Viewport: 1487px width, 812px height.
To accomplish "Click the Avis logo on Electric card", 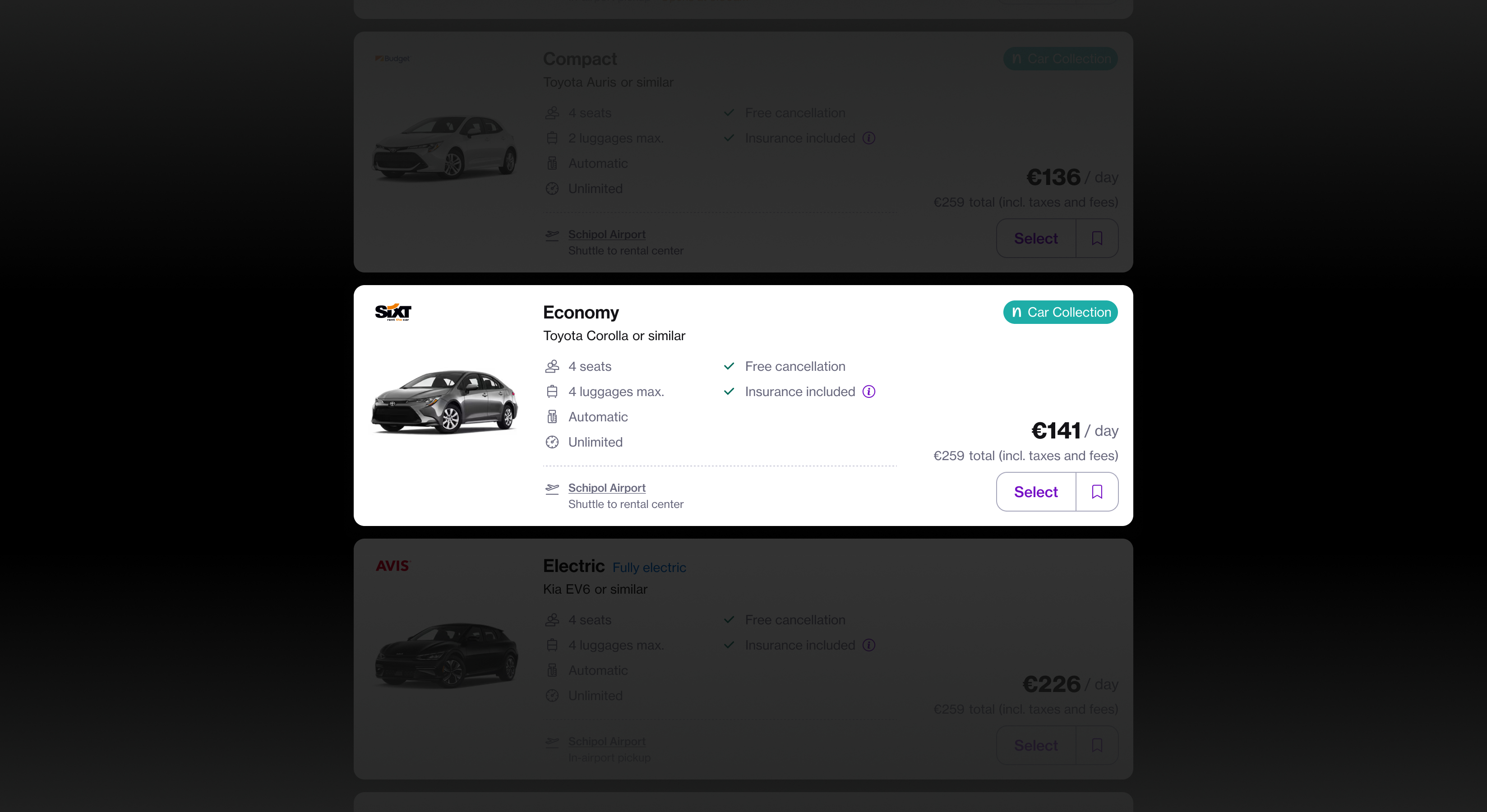I will (393, 566).
